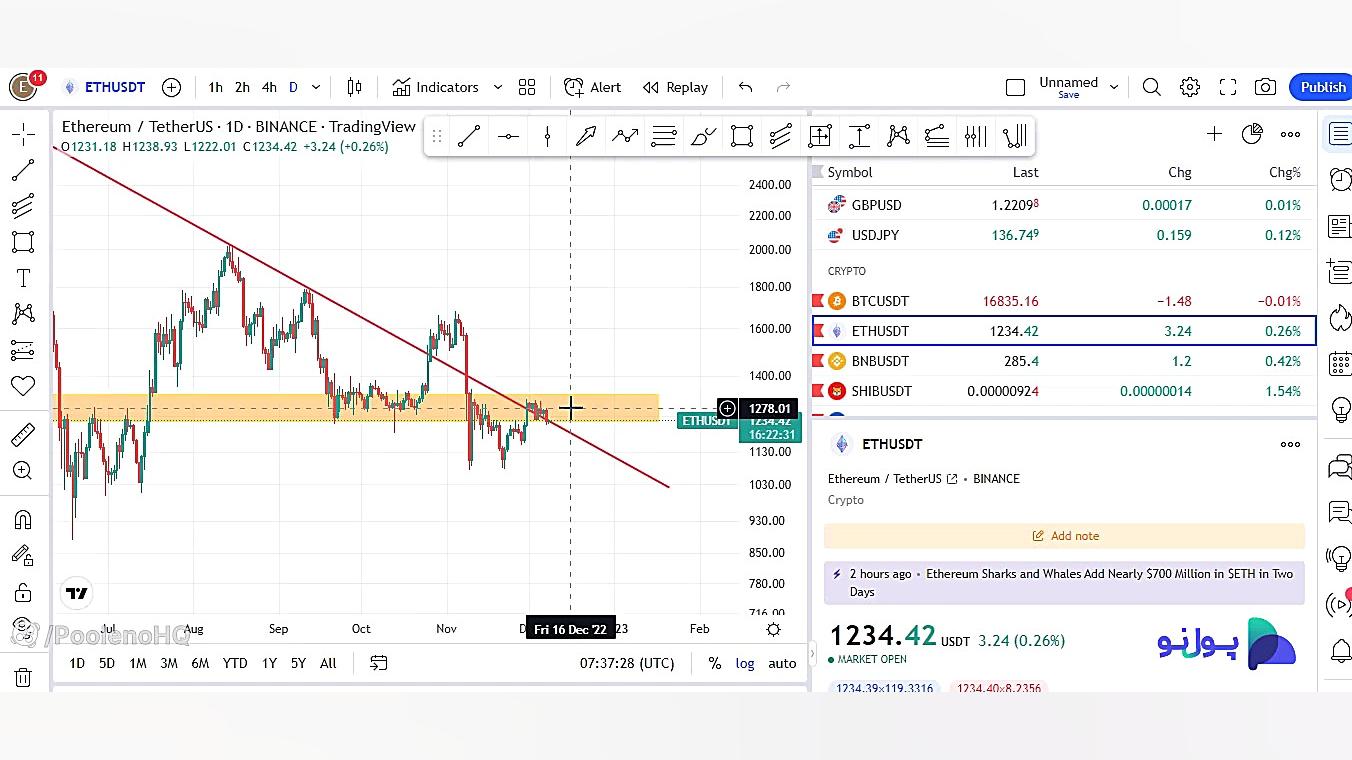Open the Indicators dialog
This screenshot has width=1352, height=760.
click(x=436, y=87)
